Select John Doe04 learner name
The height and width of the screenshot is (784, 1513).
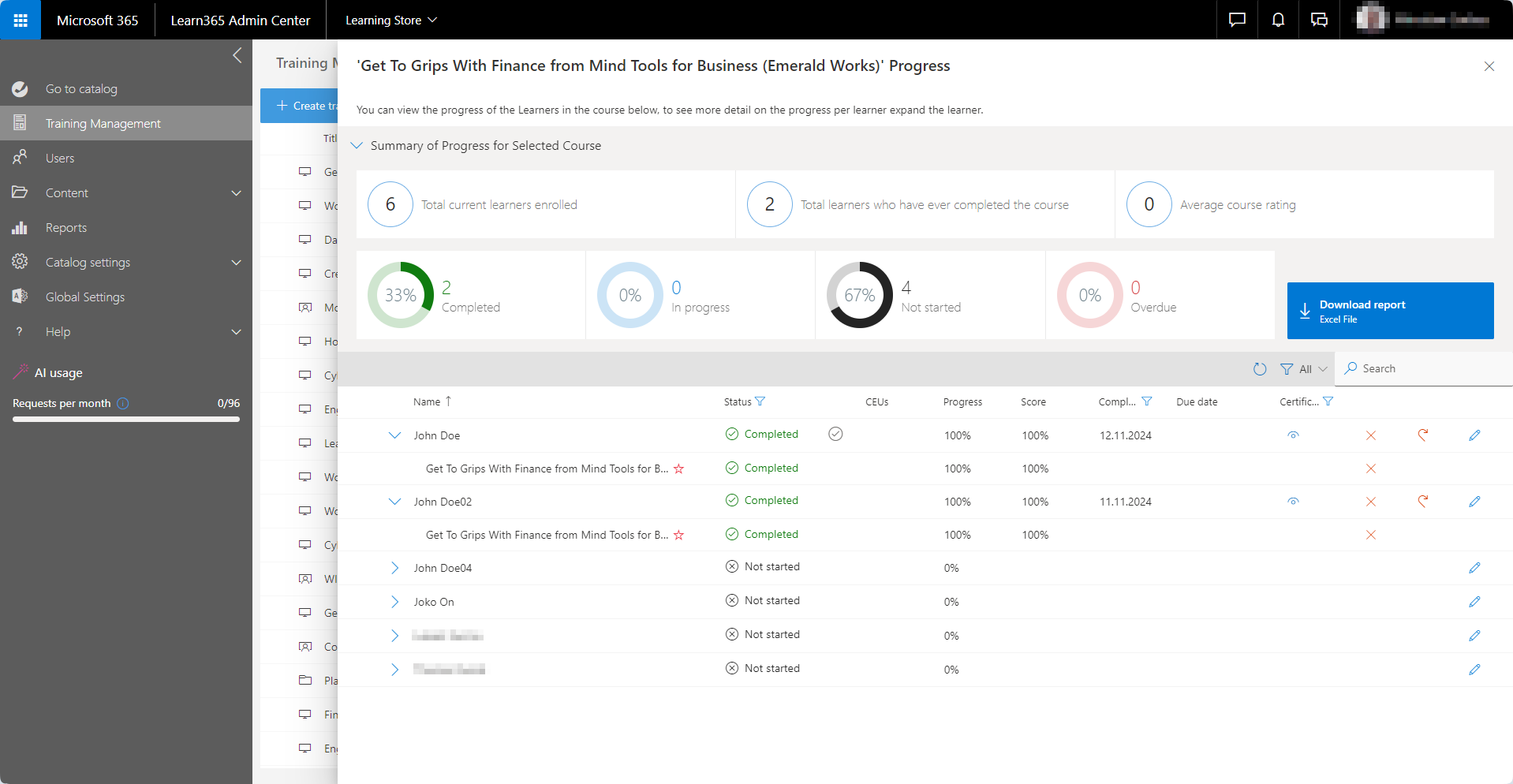tap(443, 568)
